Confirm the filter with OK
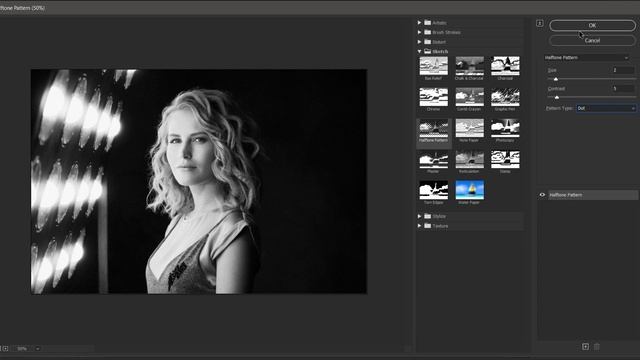 pos(592,25)
